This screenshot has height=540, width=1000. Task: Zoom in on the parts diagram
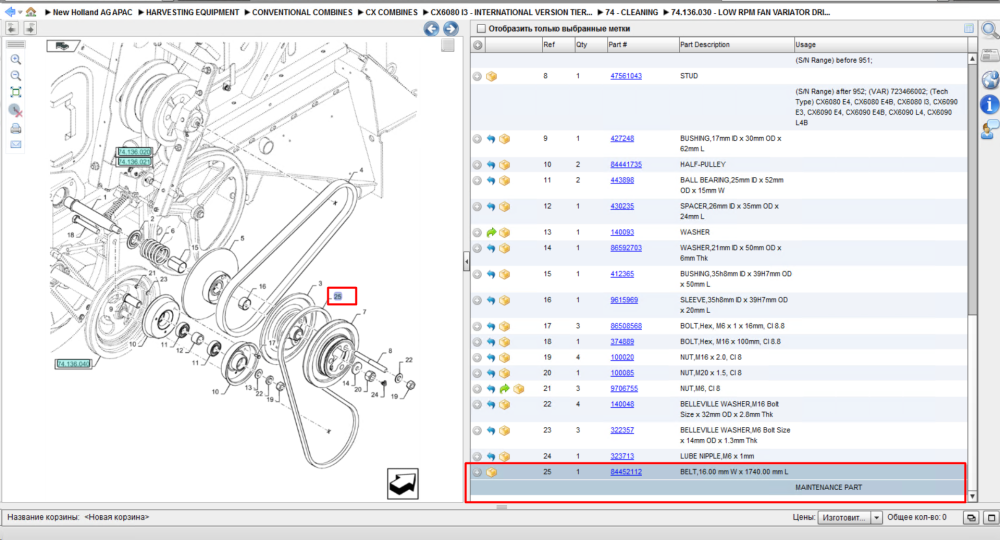[16, 59]
